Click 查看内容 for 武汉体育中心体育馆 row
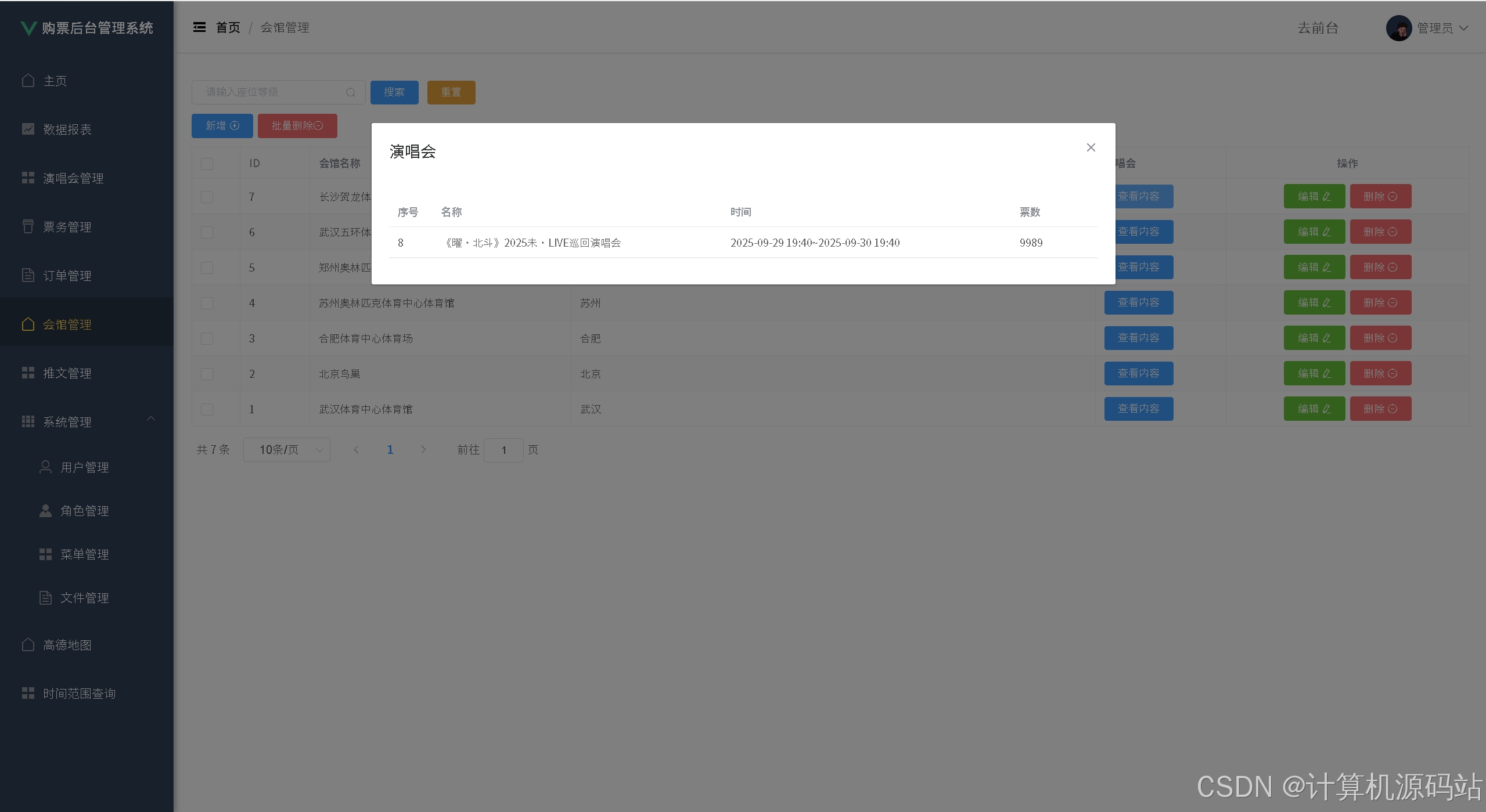This screenshot has height=812, width=1486. [x=1139, y=409]
